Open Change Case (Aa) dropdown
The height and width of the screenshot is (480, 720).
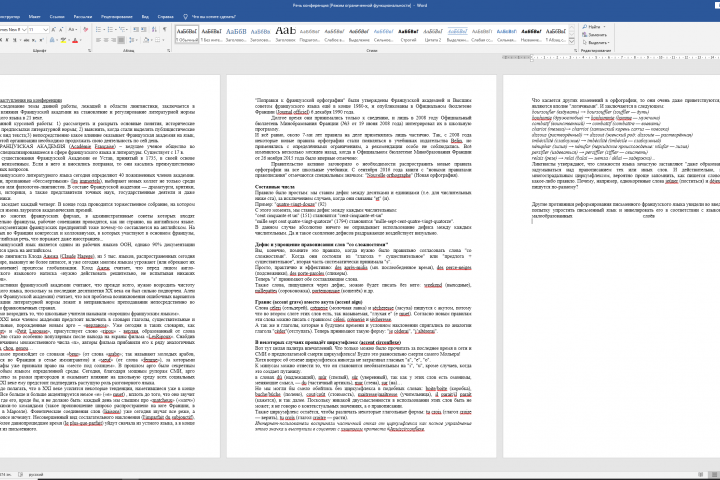(x=73, y=29)
